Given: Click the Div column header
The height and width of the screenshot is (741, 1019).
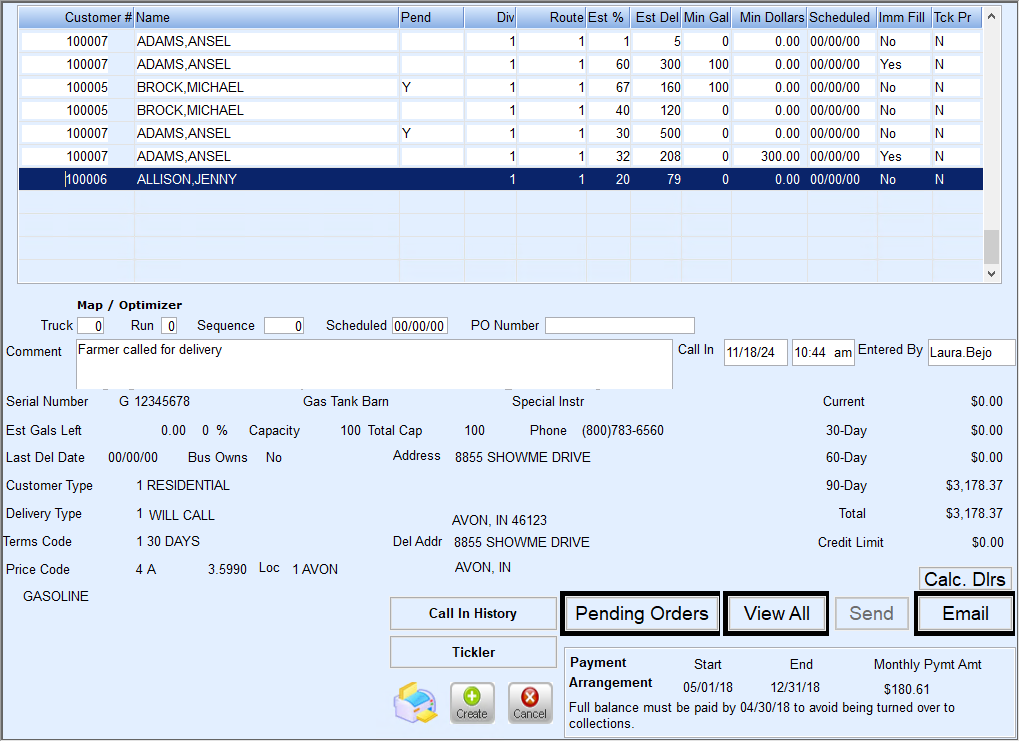Looking at the screenshot, I should 491,18.
